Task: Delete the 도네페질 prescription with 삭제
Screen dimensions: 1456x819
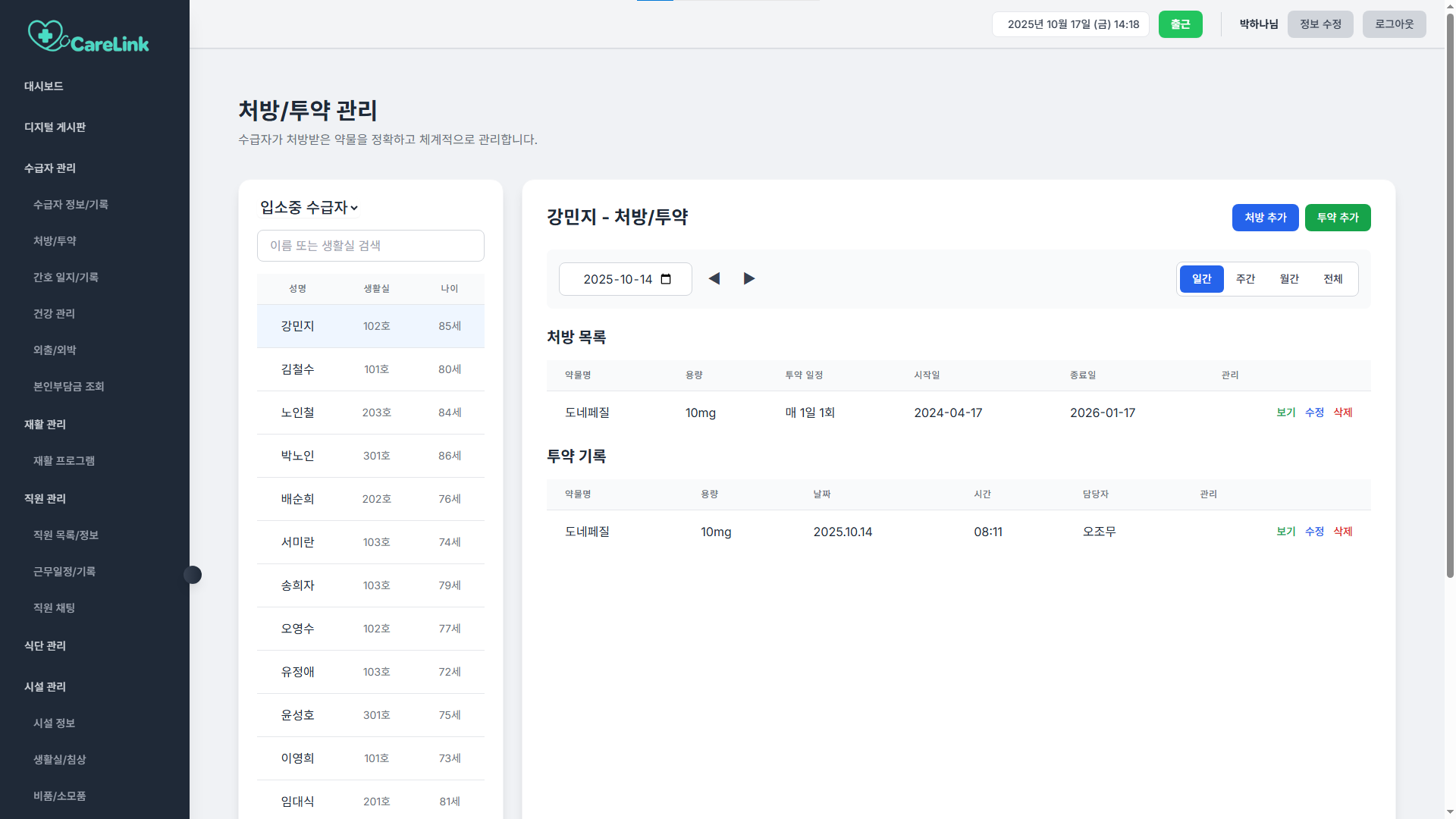Action: coord(1343,413)
